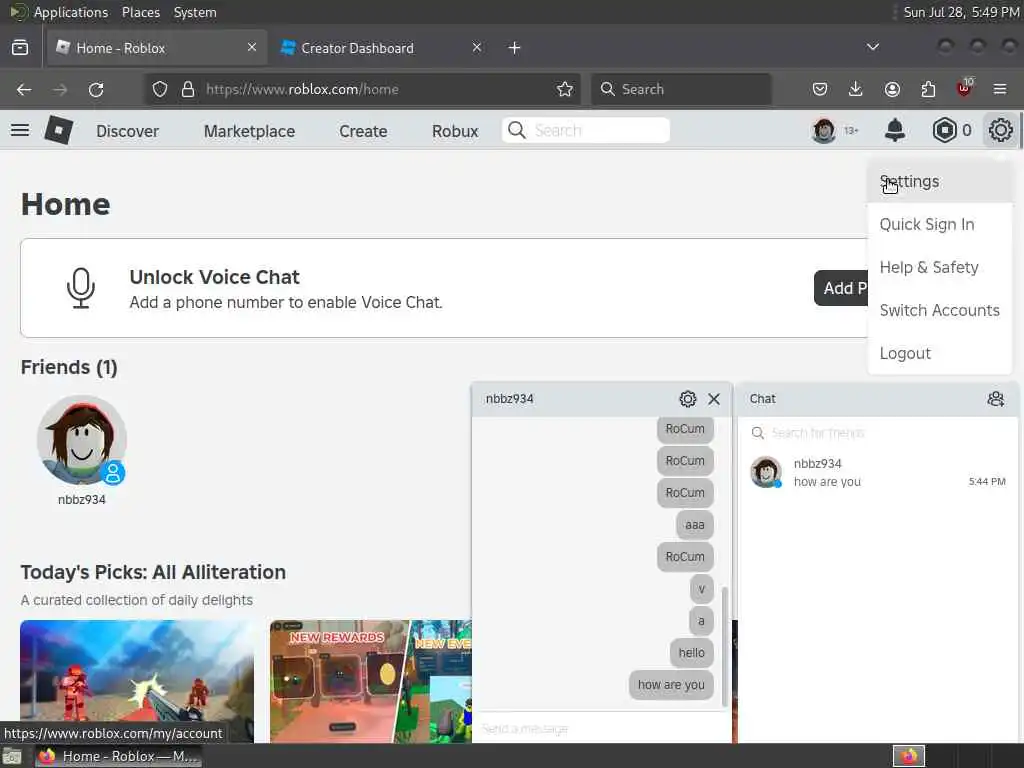Click the 'hello' chat bubble

692,653
